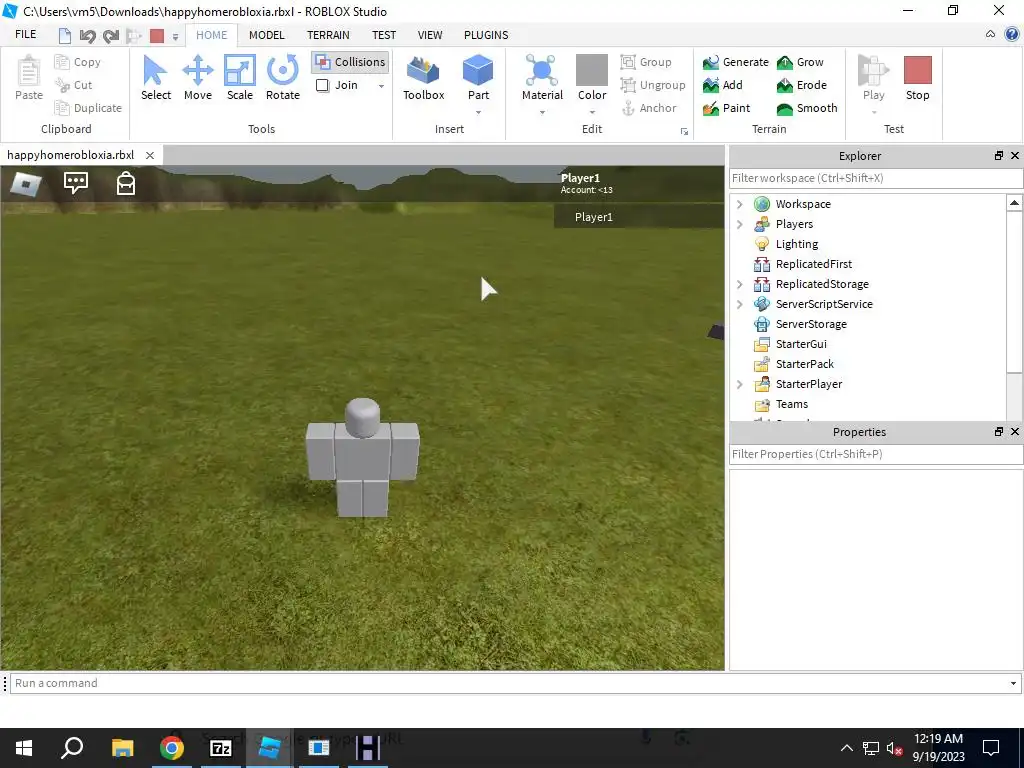Stop the play test
Image resolution: width=1024 pixels, height=768 pixels.
[x=917, y=78]
